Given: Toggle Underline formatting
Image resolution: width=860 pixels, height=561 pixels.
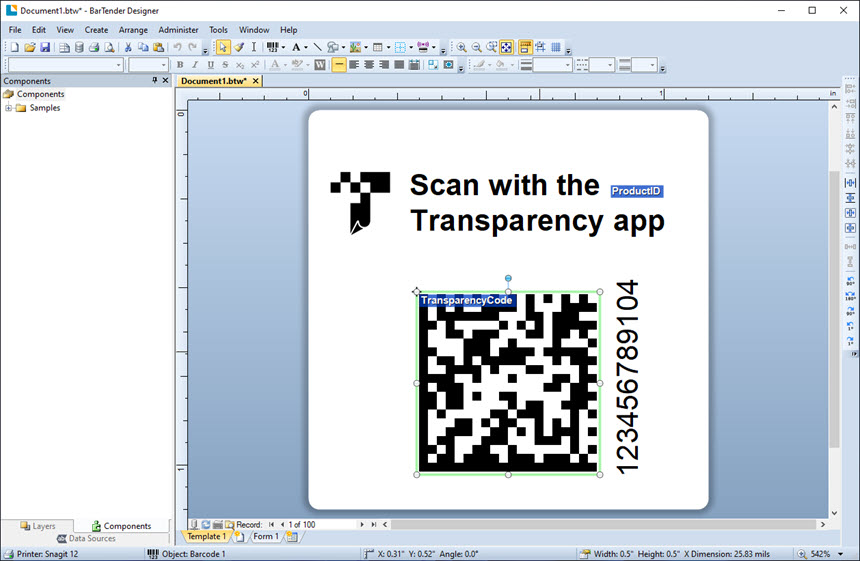Looking at the screenshot, I should (210, 65).
